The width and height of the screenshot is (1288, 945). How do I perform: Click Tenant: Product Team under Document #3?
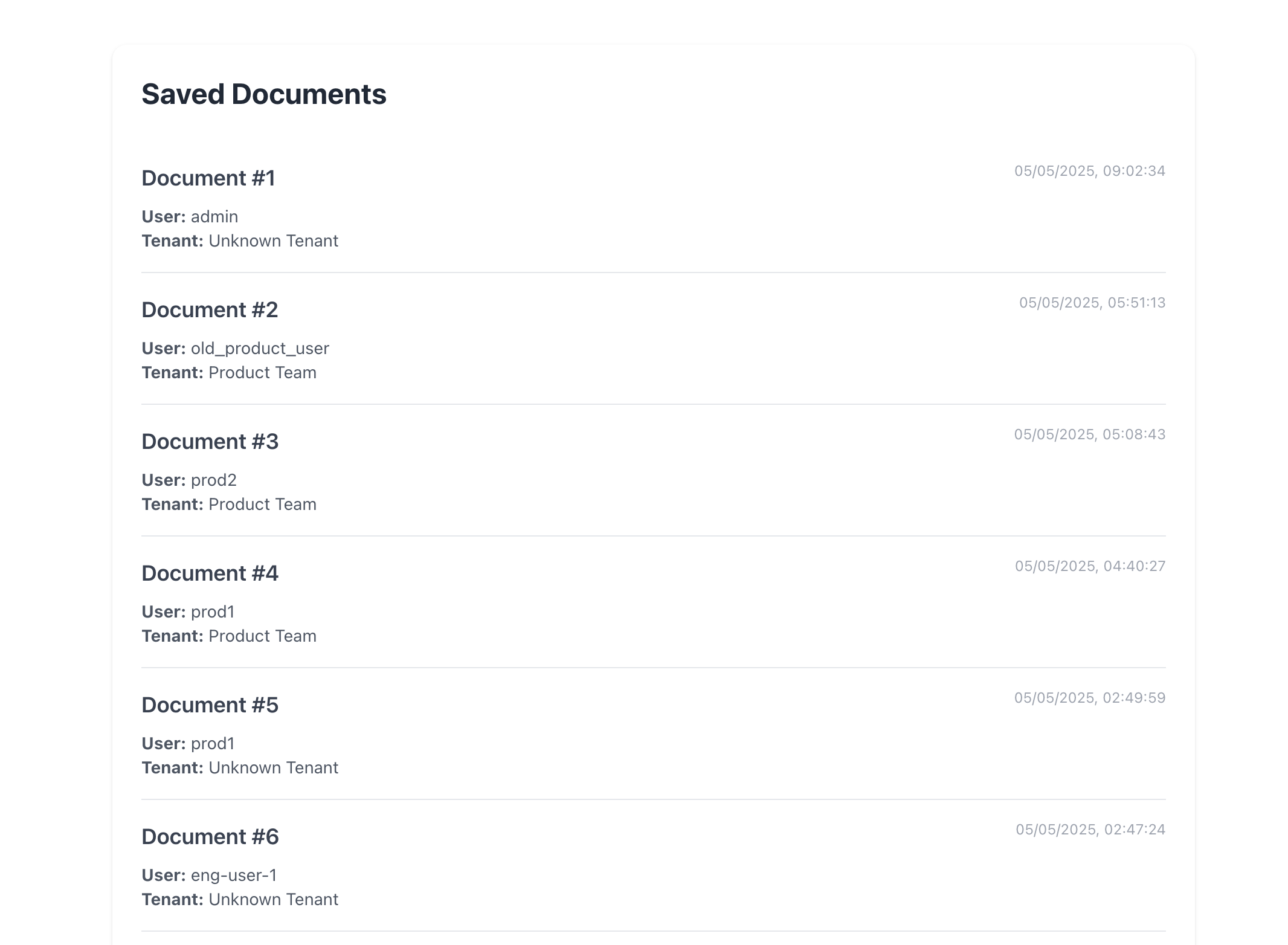point(229,504)
